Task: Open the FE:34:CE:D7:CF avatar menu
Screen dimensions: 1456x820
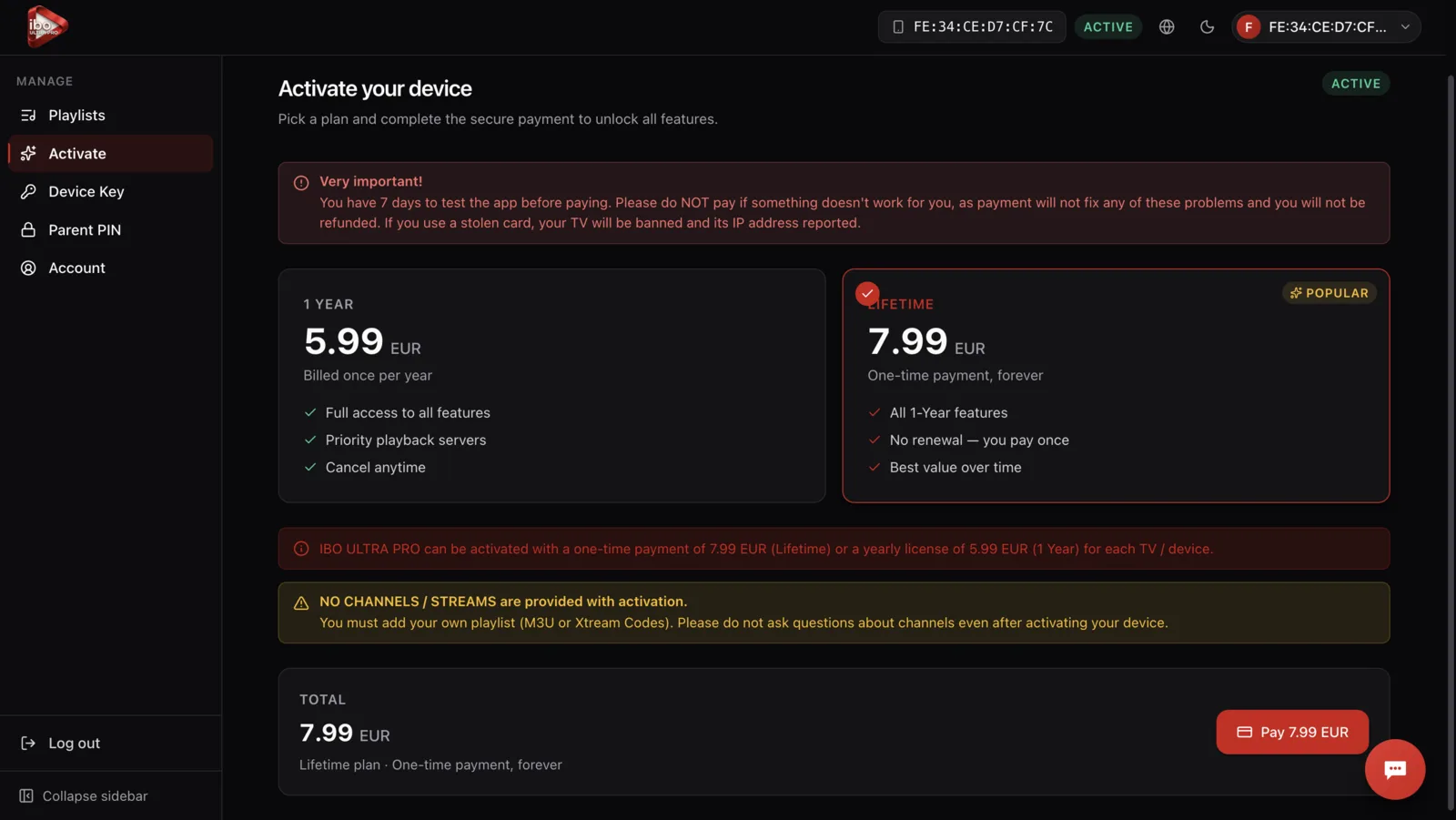Action: click(1326, 26)
